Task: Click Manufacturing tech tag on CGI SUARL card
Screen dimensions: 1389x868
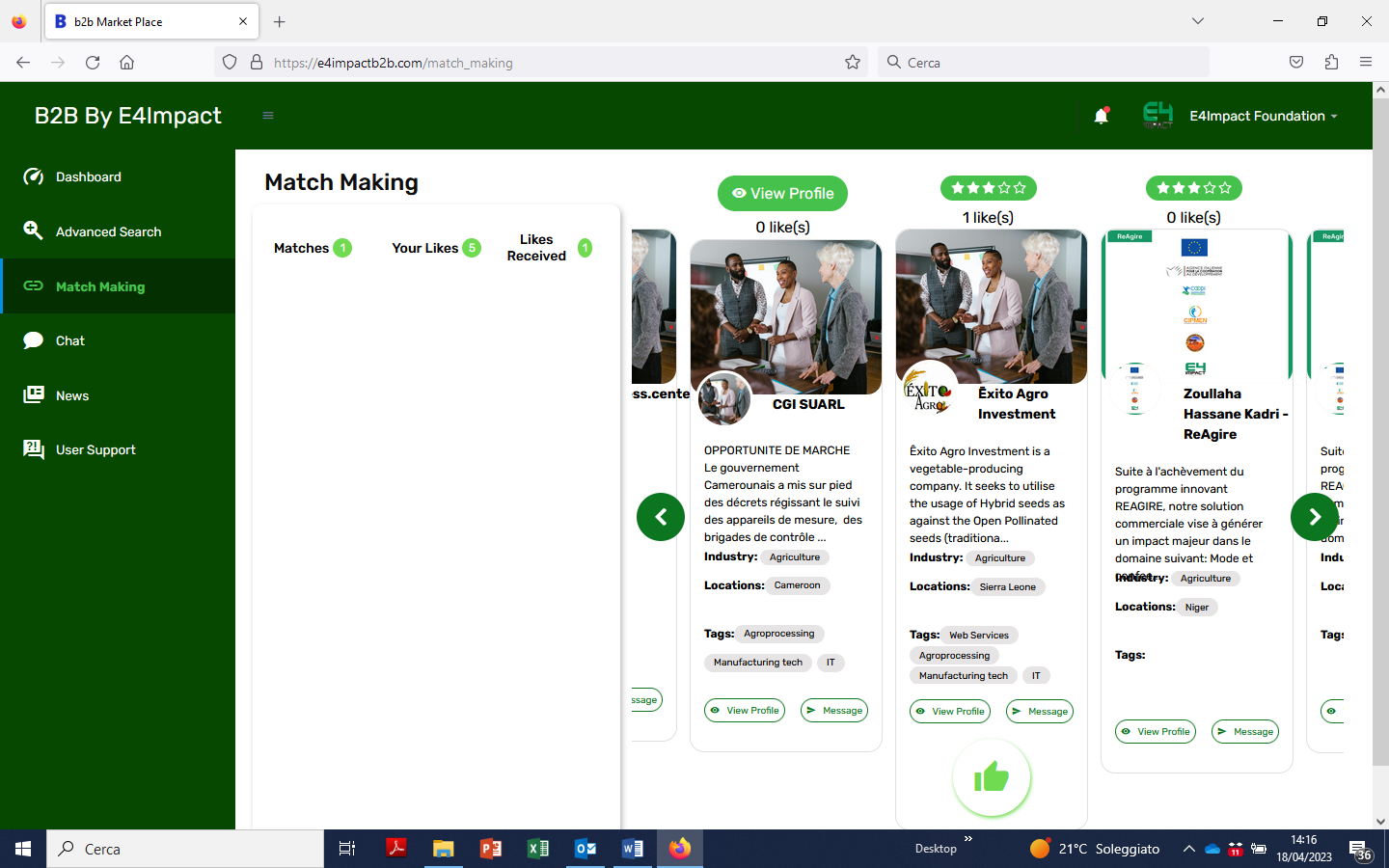Action: pos(758,663)
